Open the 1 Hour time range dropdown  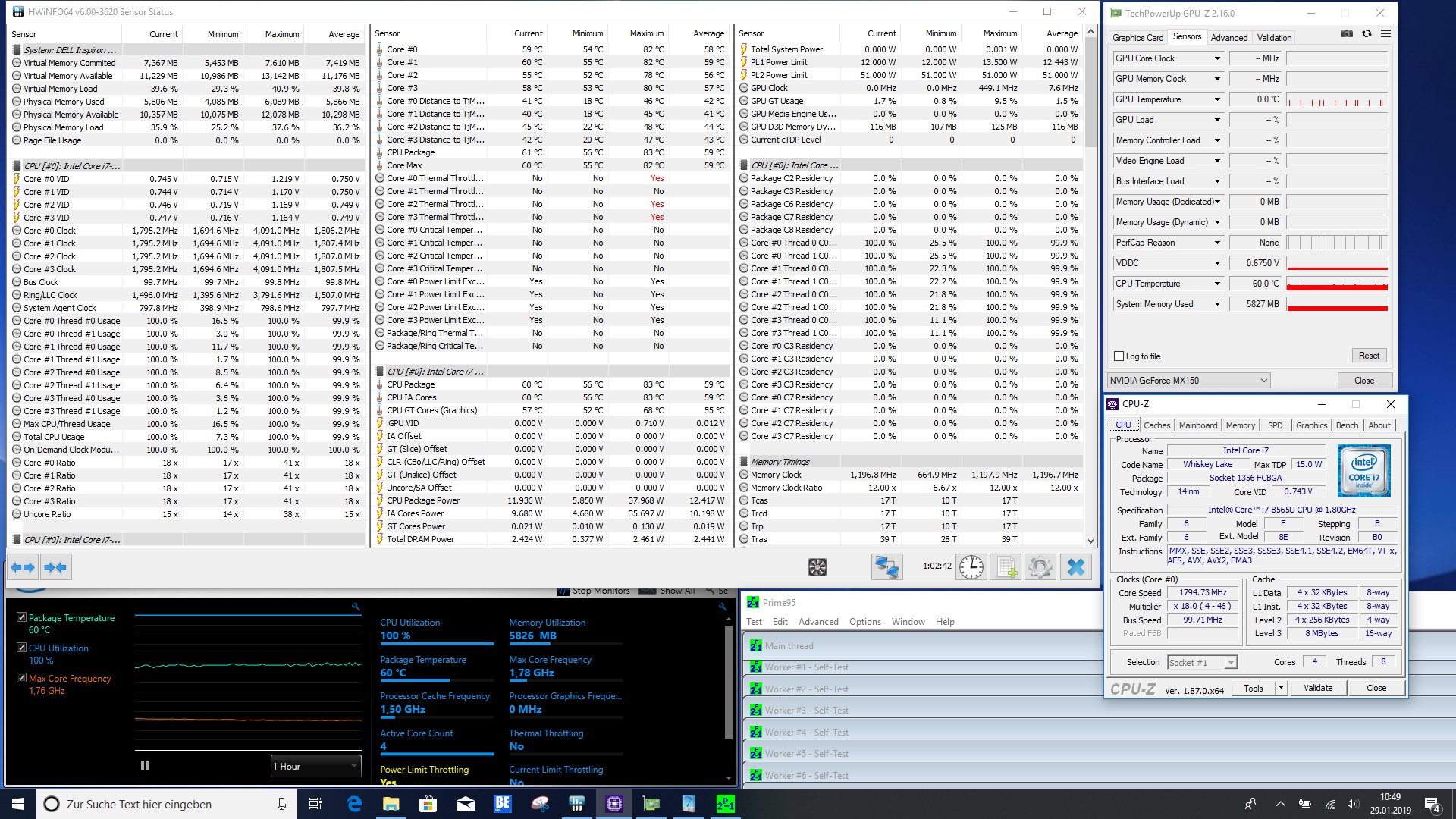tap(315, 767)
